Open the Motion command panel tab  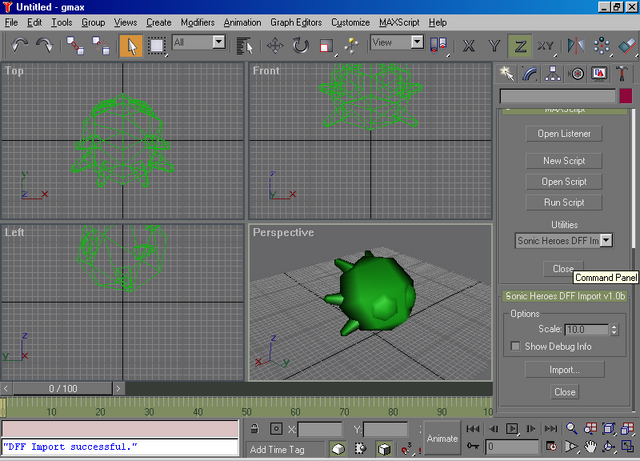click(x=576, y=73)
